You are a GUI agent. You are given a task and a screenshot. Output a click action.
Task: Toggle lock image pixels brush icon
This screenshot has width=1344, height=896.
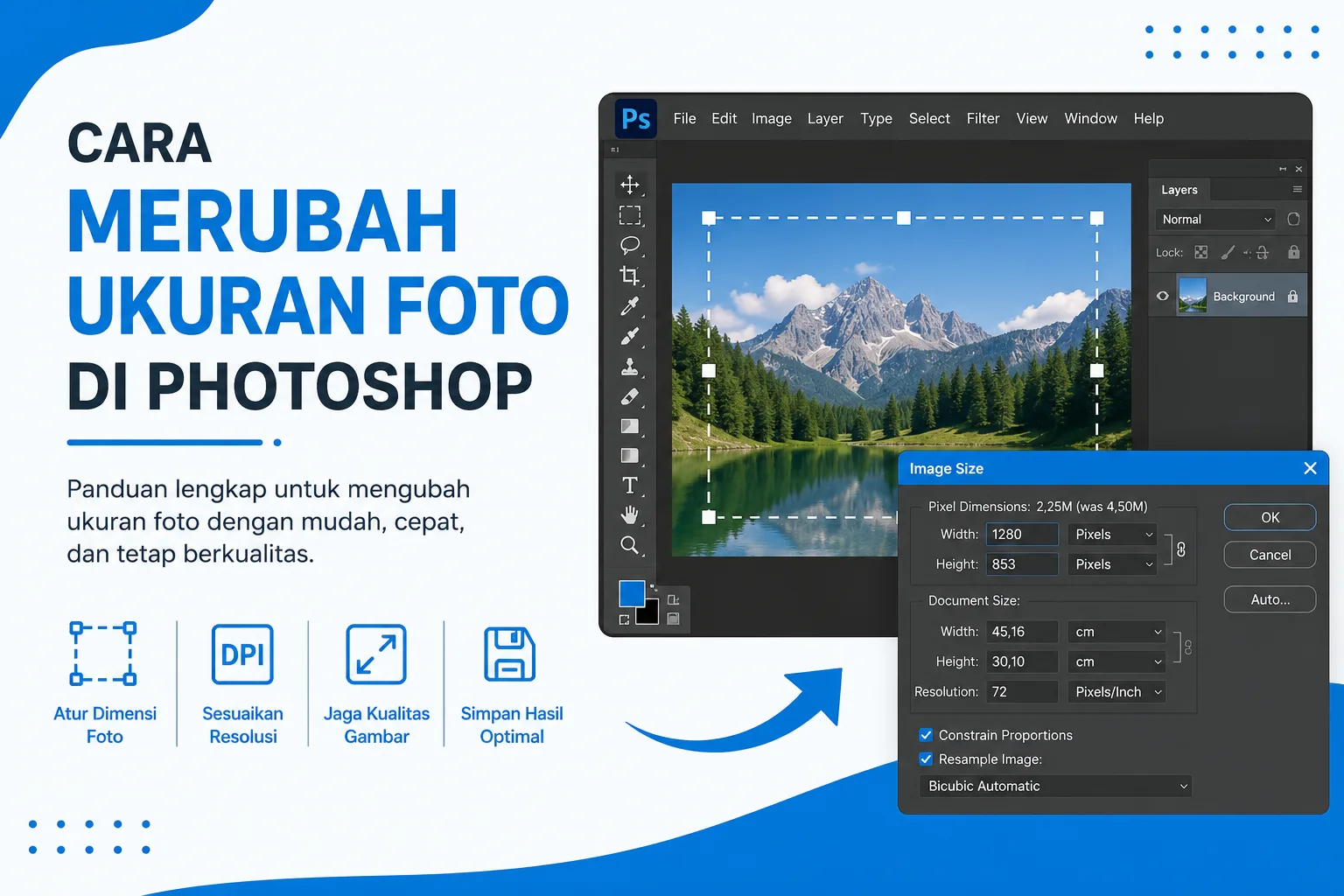(1228, 252)
